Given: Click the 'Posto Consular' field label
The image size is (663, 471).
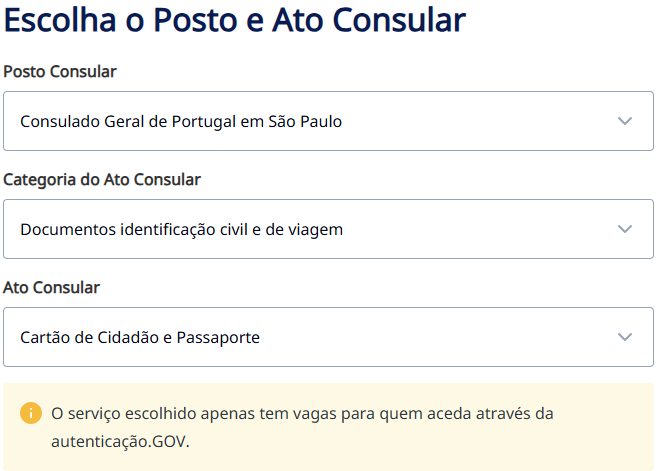Looking at the screenshot, I should pyautogui.click(x=60, y=71).
